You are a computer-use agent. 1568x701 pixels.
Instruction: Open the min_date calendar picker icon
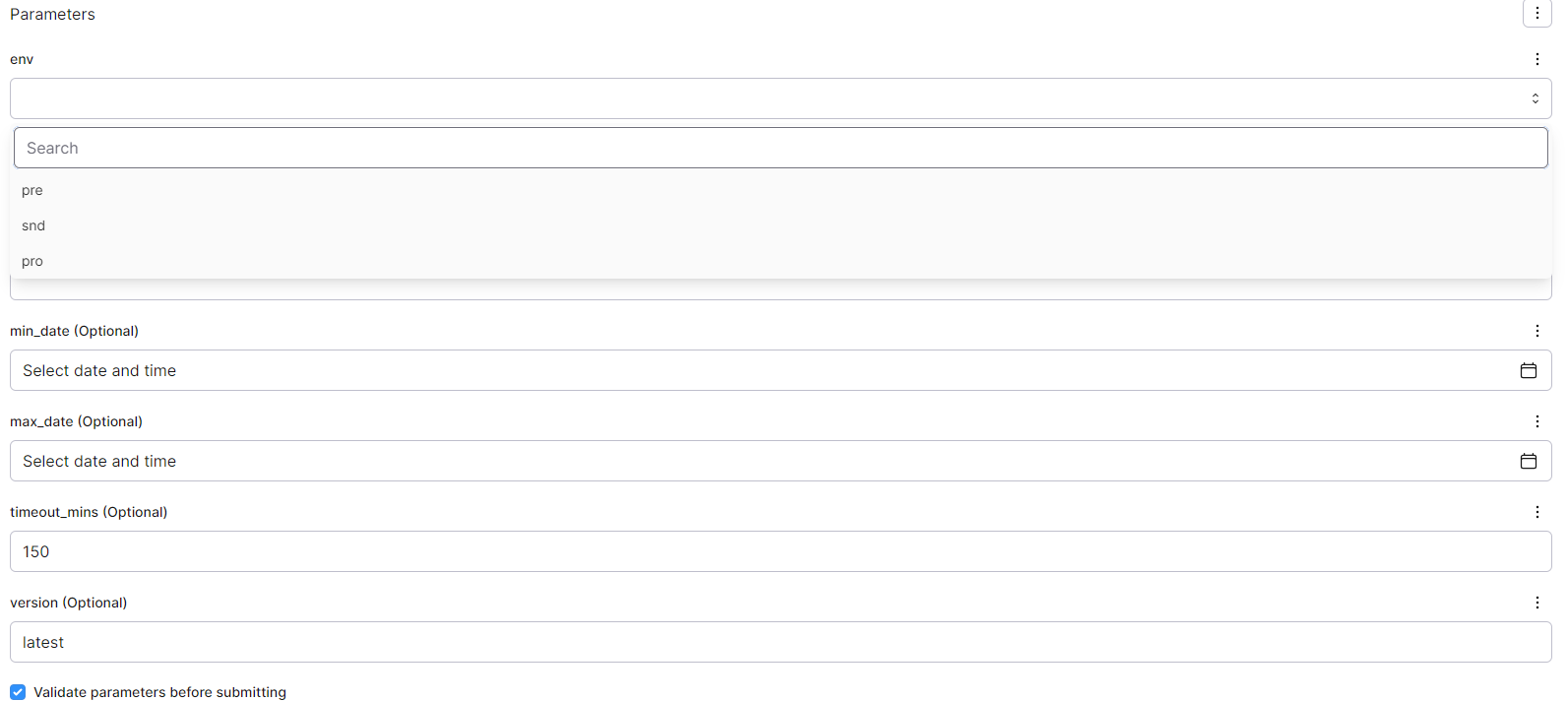(1529, 370)
